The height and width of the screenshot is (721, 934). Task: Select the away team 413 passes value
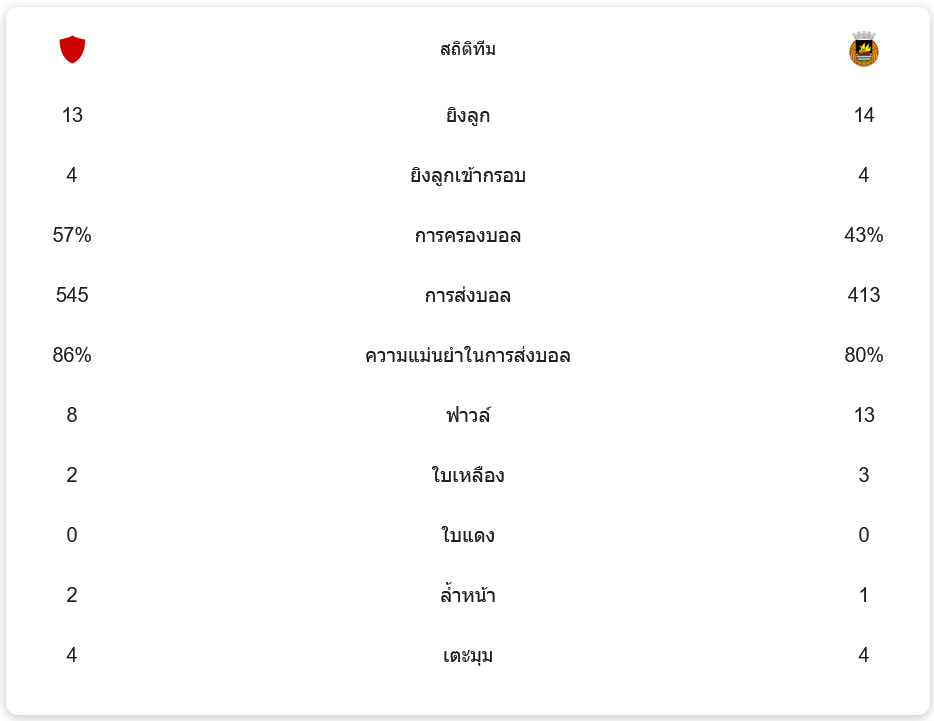point(864,295)
